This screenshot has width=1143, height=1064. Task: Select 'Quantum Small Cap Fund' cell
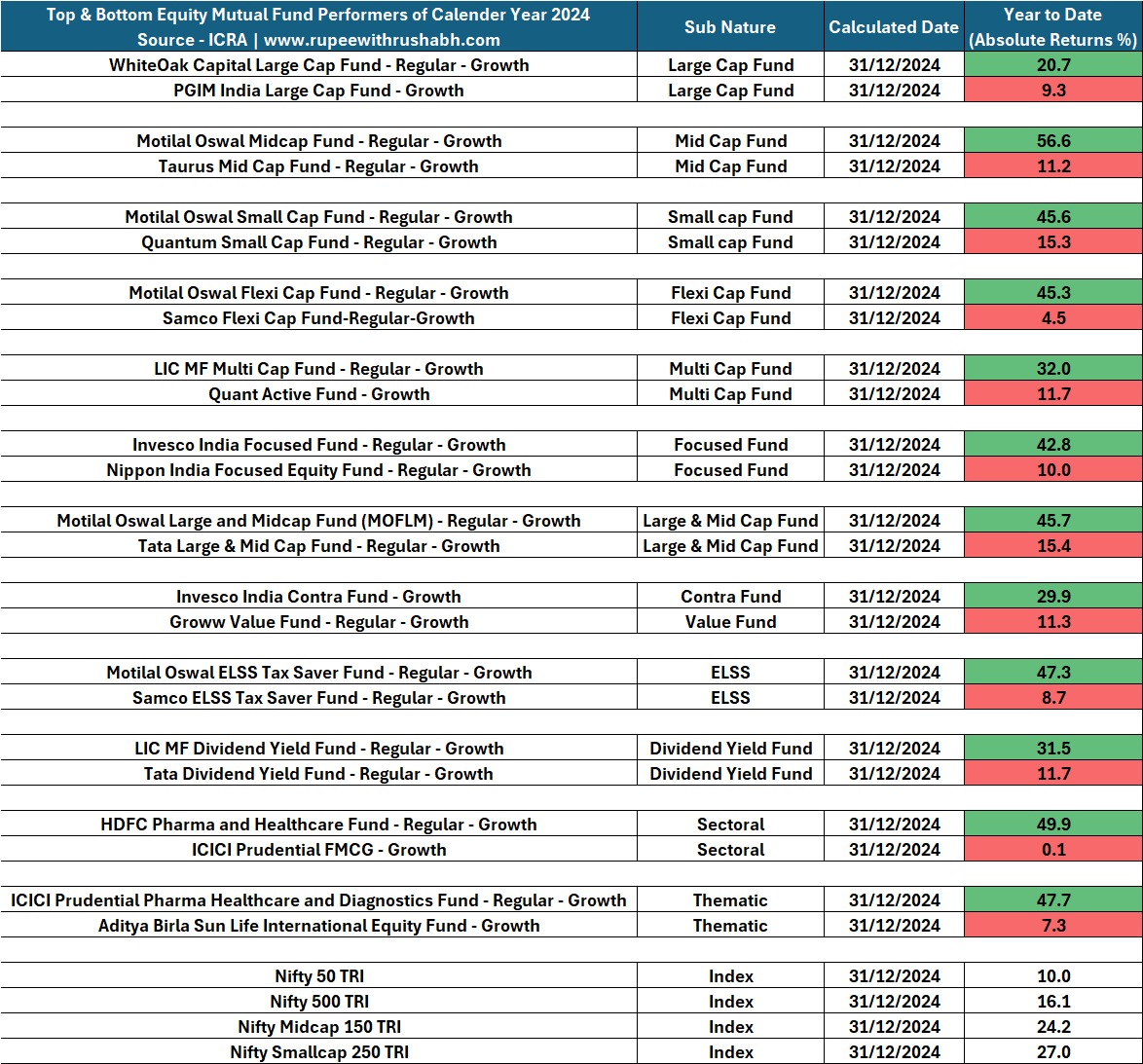coord(318,242)
